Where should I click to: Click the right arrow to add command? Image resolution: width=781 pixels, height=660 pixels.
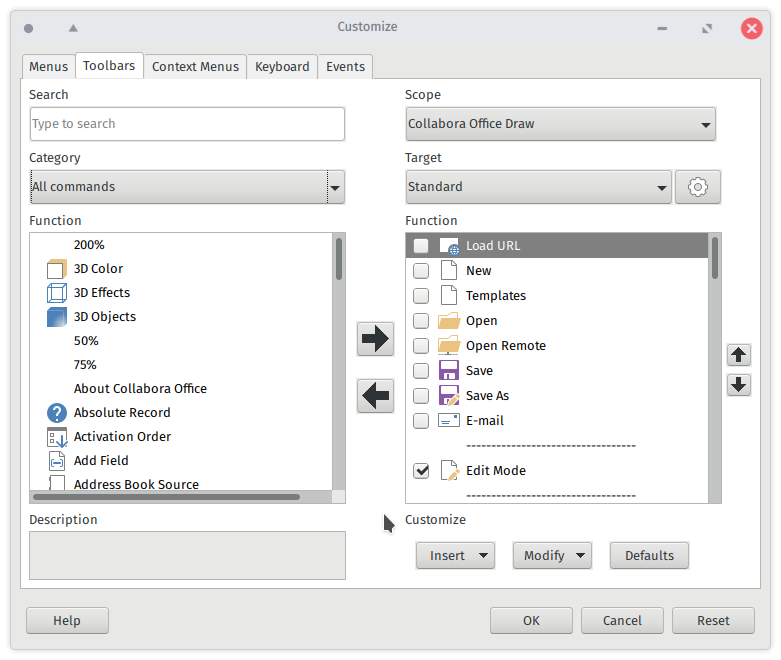tap(375, 339)
